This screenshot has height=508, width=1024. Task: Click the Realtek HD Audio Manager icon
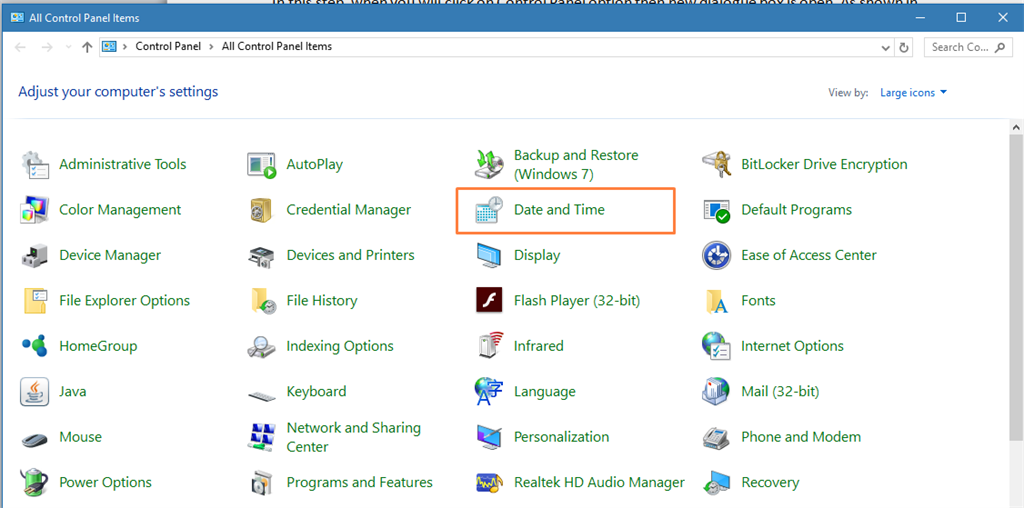click(x=489, y=483)
